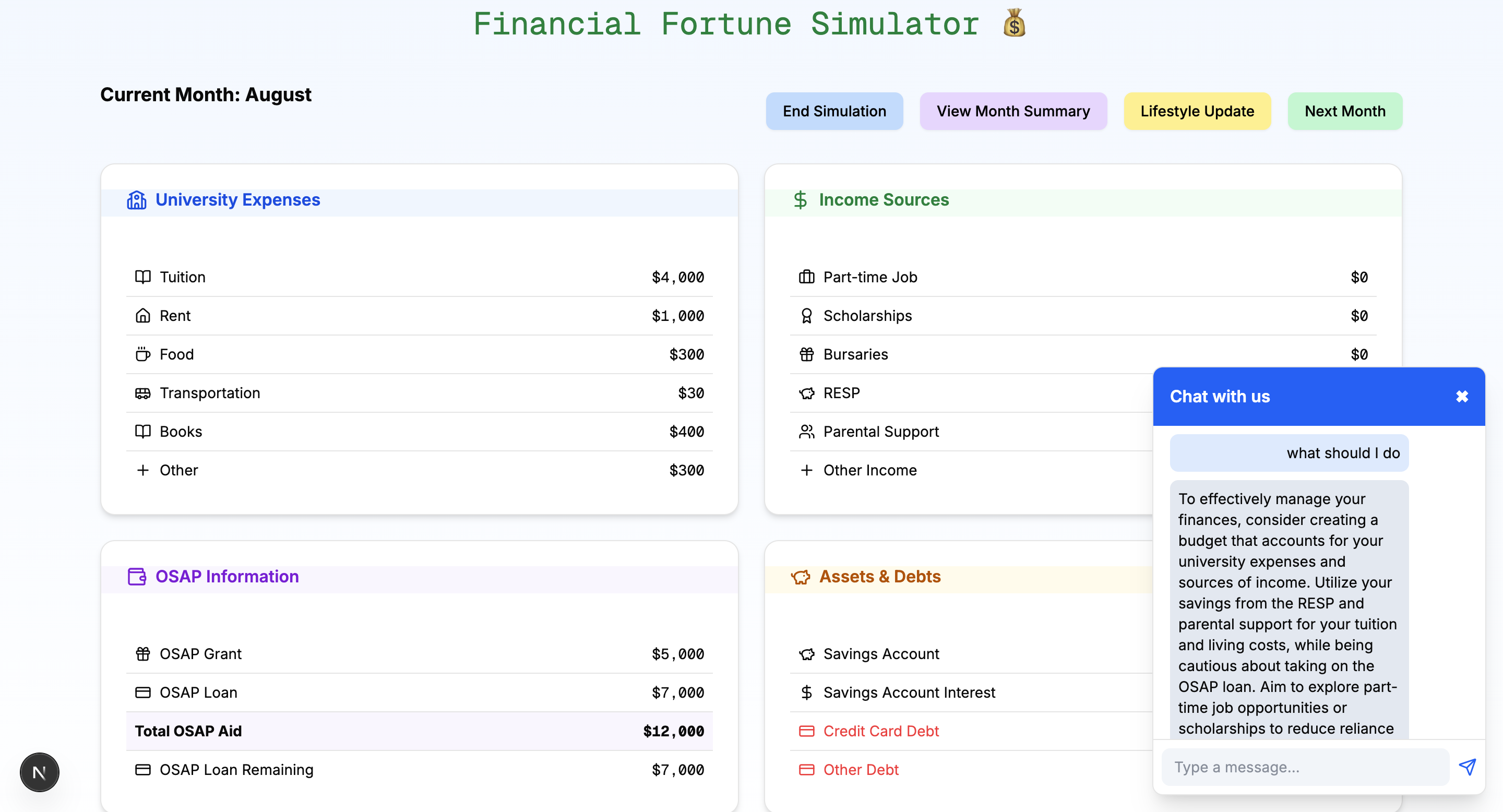Click the Assets & Debts piggy bank icon
1503x812 pixels.
(801, 577)
